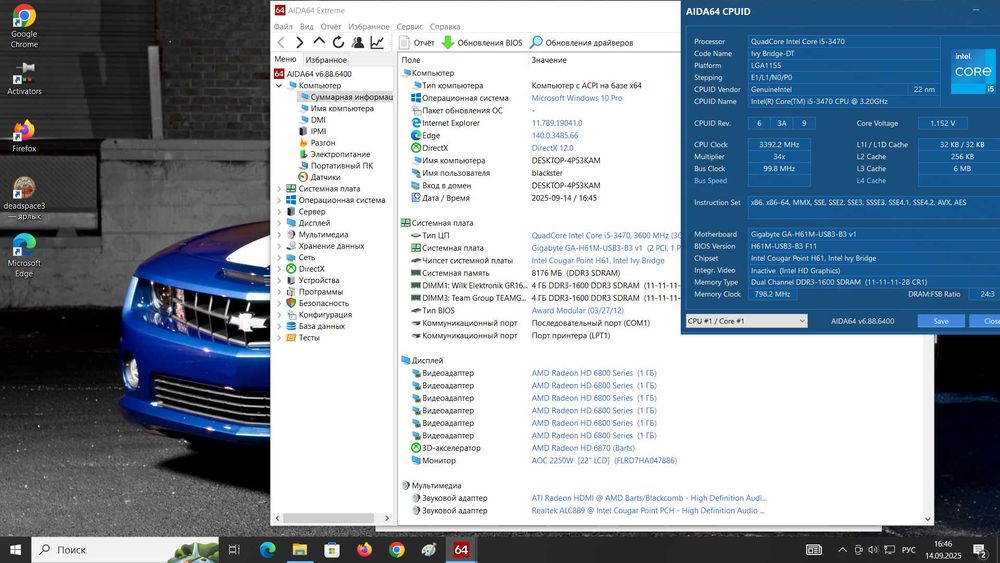Open the Вид menu
Viewport: 1000px width, 563px height.
tap(307, 27)
